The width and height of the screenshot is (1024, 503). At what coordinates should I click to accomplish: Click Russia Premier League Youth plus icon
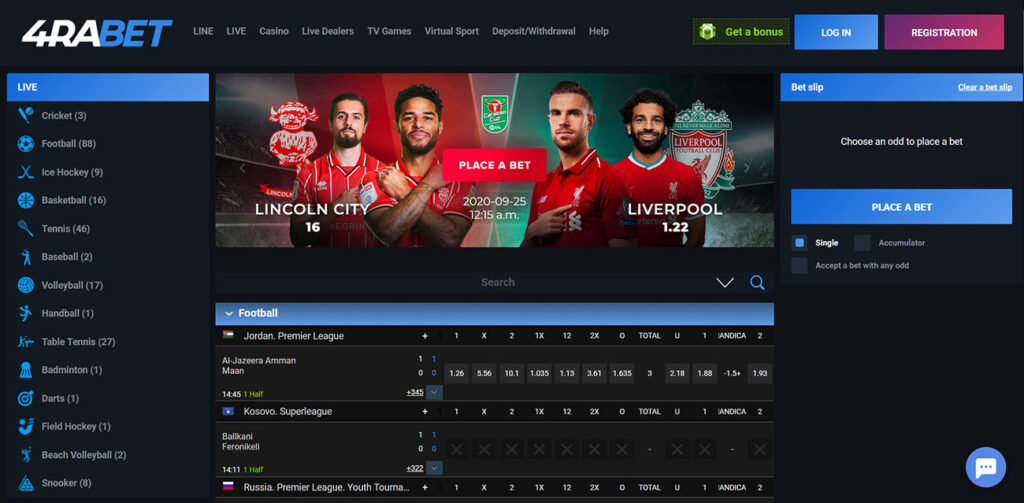[425, 487]
